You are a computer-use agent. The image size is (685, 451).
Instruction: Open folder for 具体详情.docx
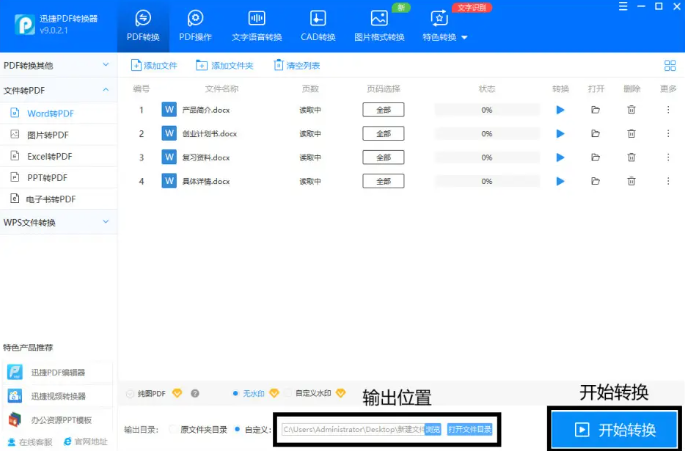point(595,181)
